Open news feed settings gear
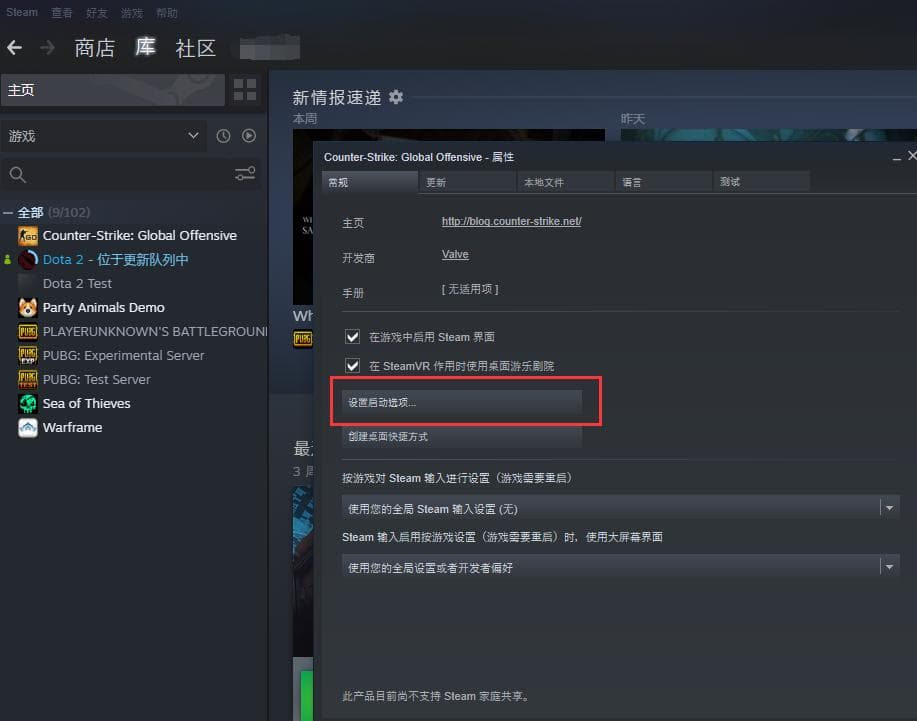Viewport: 917px width, 721px height. click(396, 96)
